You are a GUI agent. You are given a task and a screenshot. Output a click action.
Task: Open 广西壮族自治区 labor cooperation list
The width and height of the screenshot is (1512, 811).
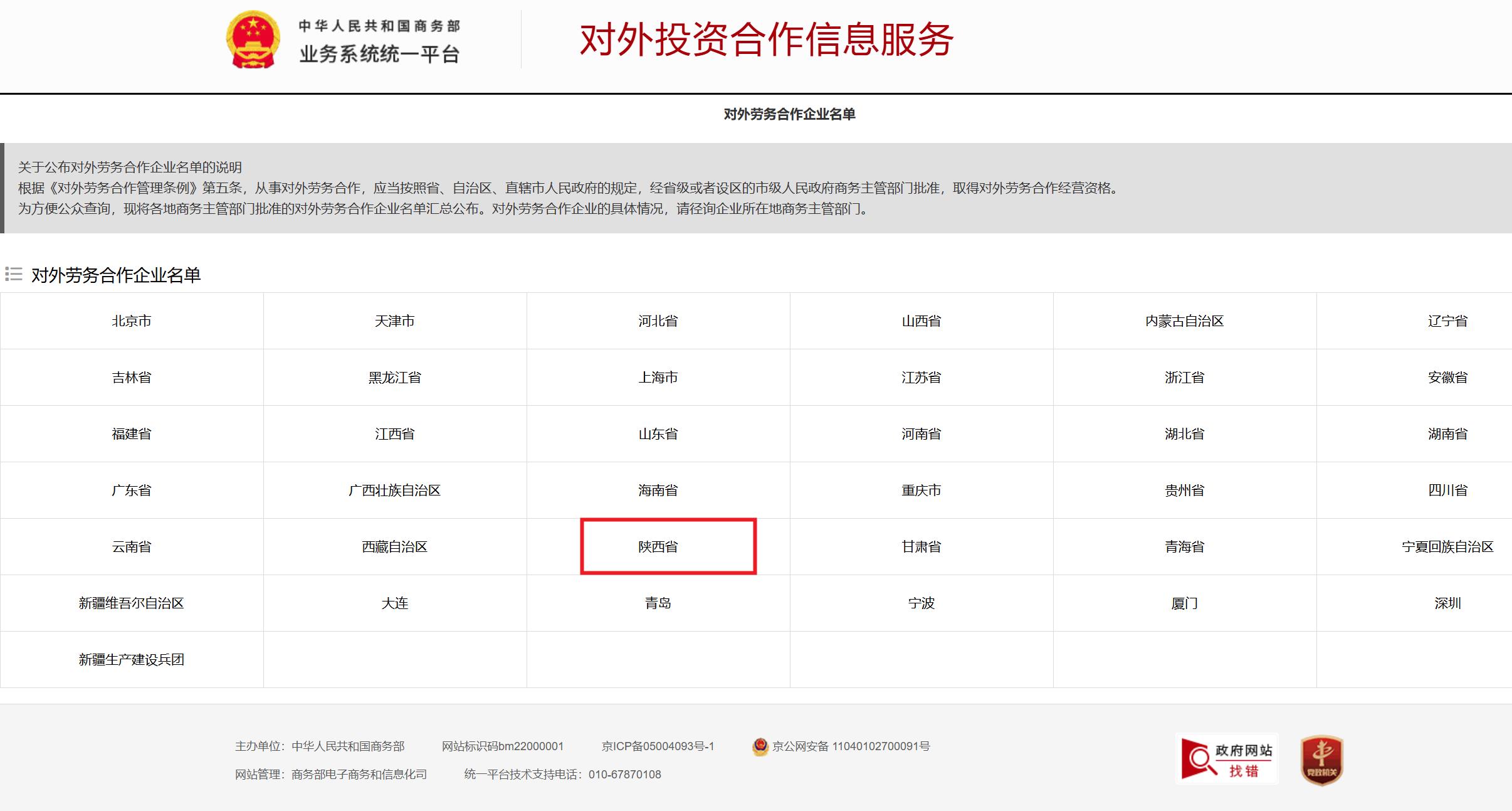[x=394, y=490]
